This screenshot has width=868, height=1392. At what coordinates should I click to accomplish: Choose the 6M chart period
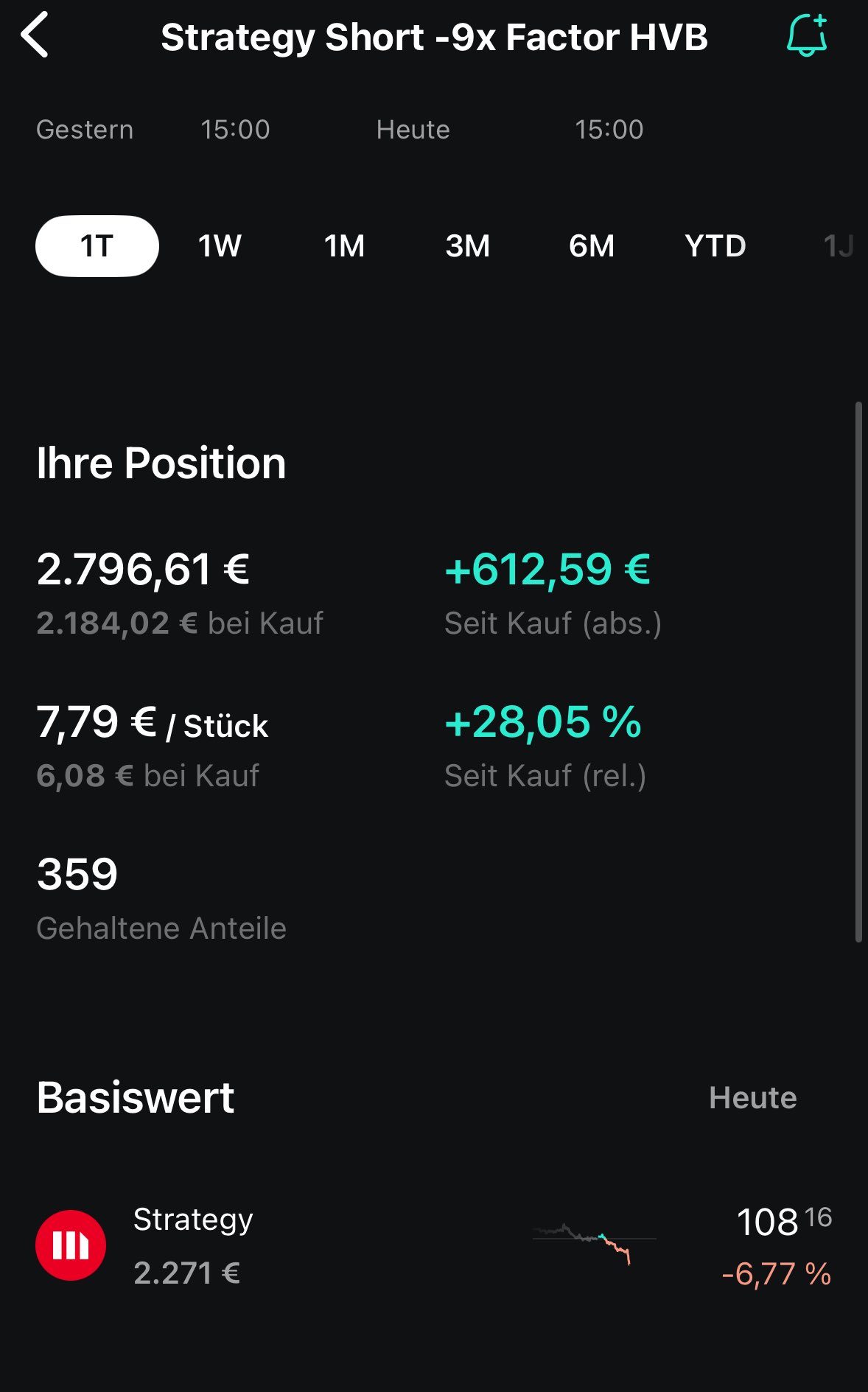(591, 246)
